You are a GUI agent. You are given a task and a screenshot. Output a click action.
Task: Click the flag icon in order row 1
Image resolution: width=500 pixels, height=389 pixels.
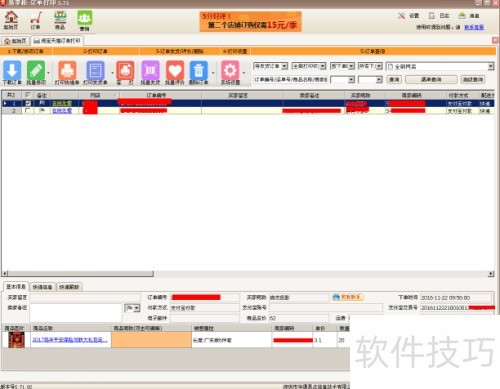click(x=42, y=103)
